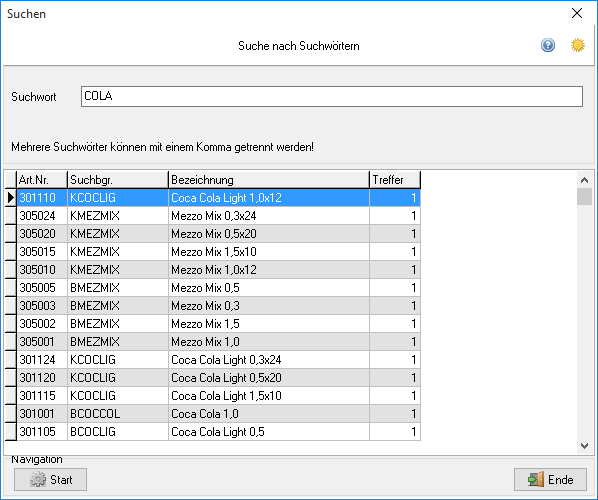Select the Mezzo Mix 1,5 row

pos(218,324)
